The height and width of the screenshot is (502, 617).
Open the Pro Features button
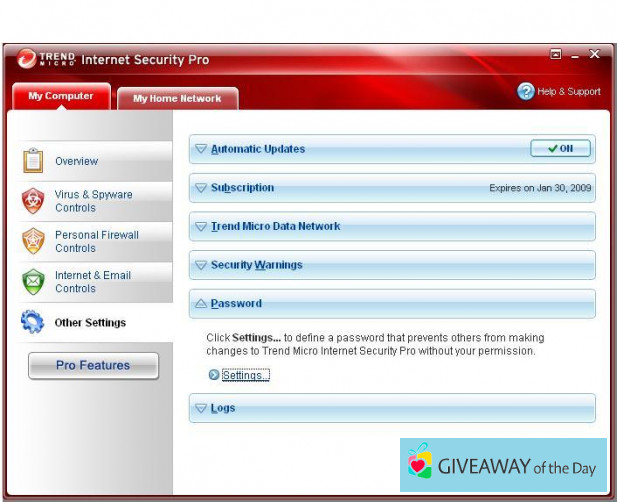click(x=93, y=366)
